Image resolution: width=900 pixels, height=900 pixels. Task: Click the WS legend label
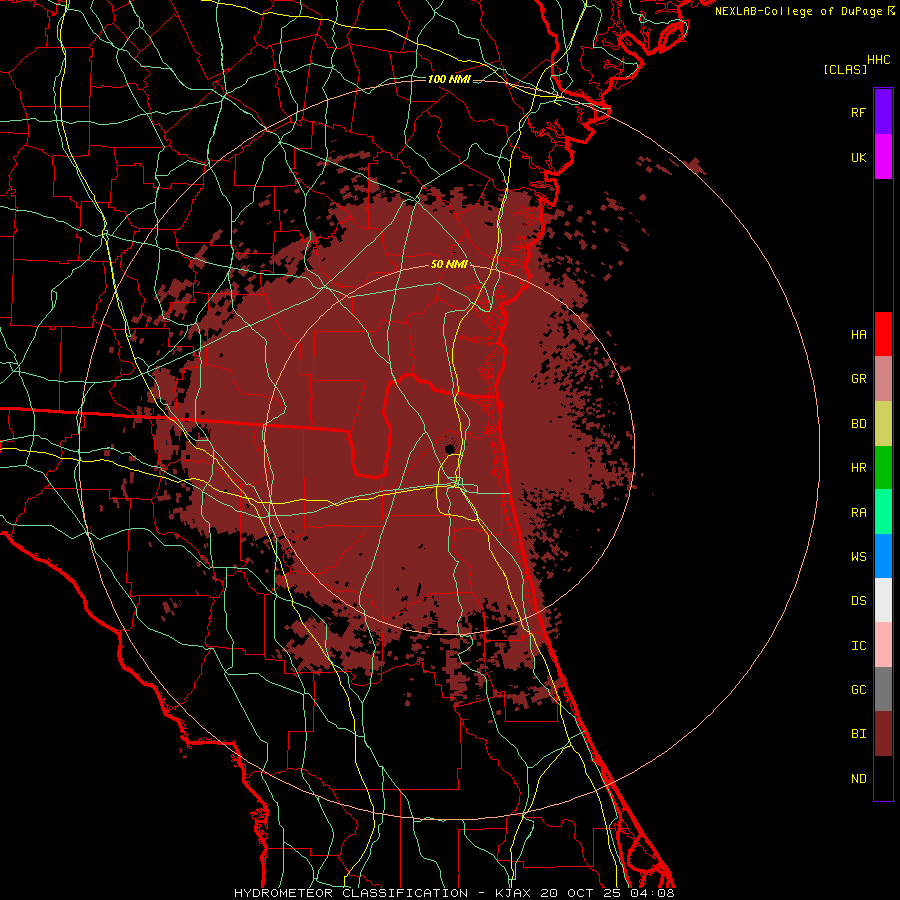(x=859, y=557)
